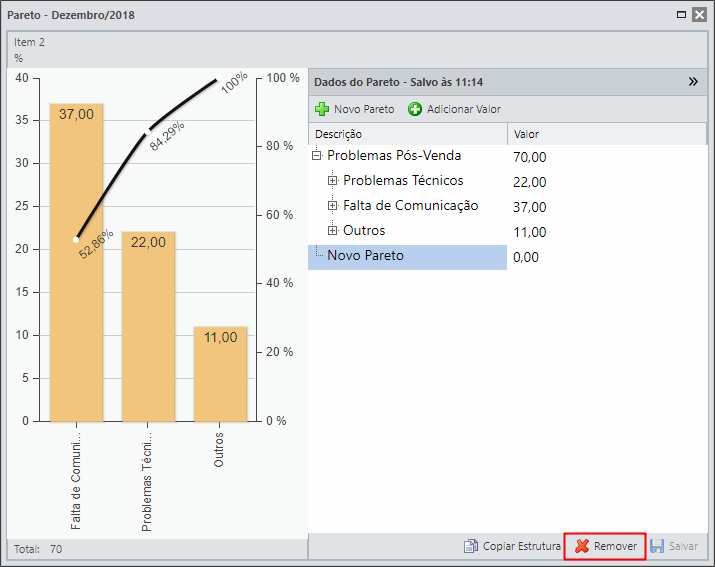Click the Outros chart bar
The image size is (715, 567).
[220, 374]
